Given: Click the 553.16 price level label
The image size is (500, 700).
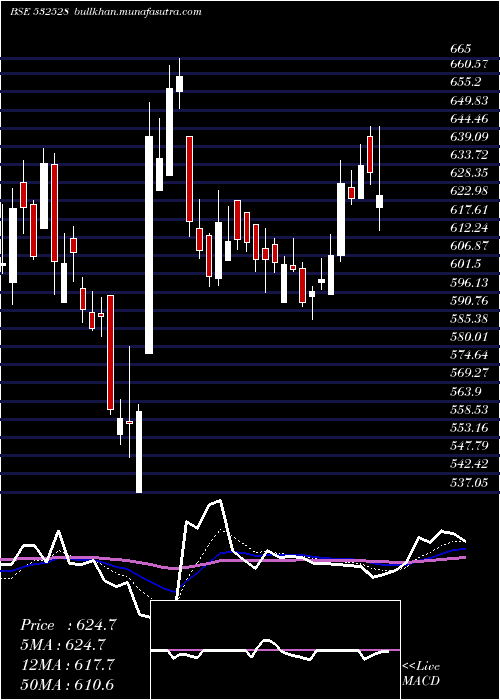Looking at the screenshot, I should [x=469, y=428].
